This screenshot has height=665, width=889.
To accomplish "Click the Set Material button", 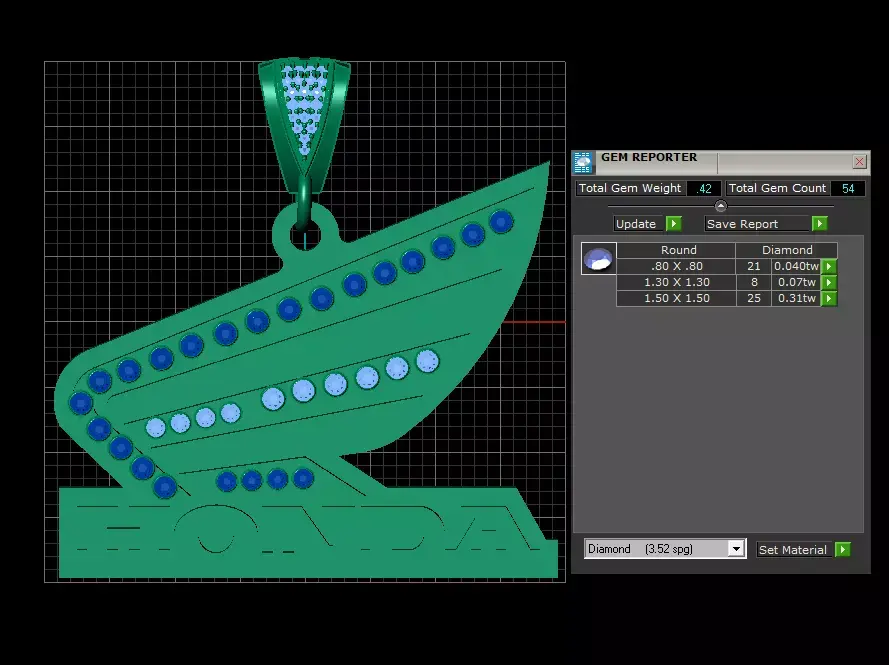I will (x=794, y=549).
